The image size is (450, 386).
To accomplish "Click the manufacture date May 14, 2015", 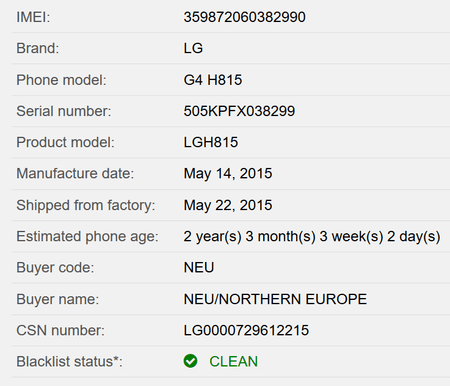I will (228, 174).
